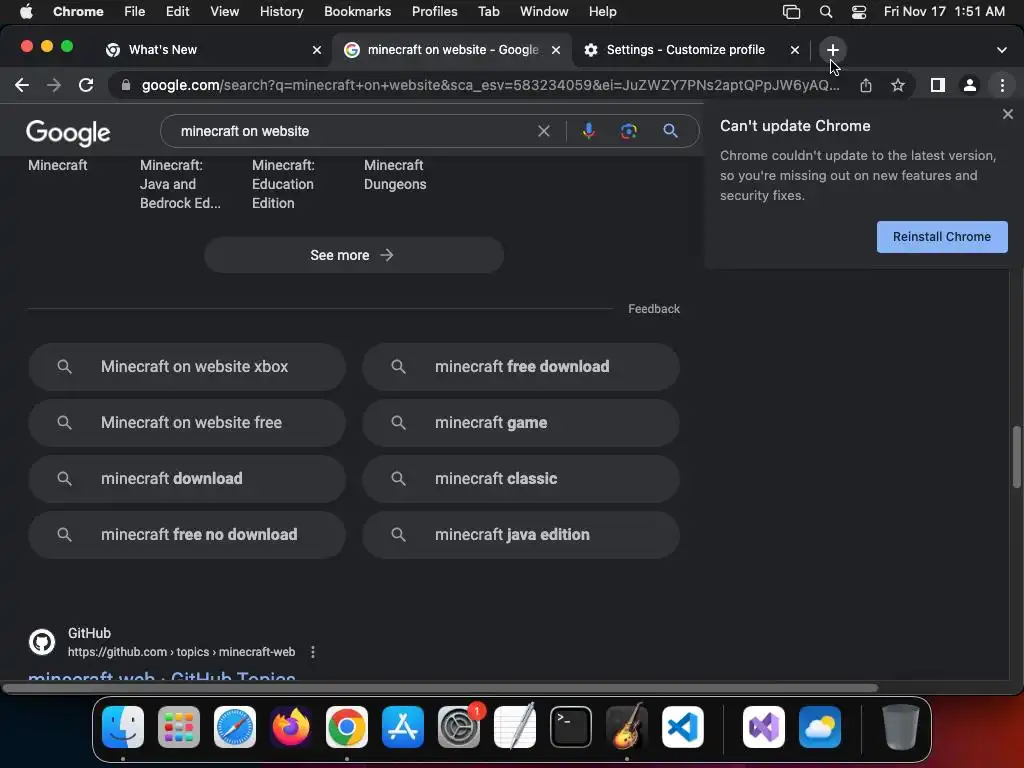Click the Reinstall Chrome button
The height and width of the screenshot is (768, 1024).
[x=942, y=236]
